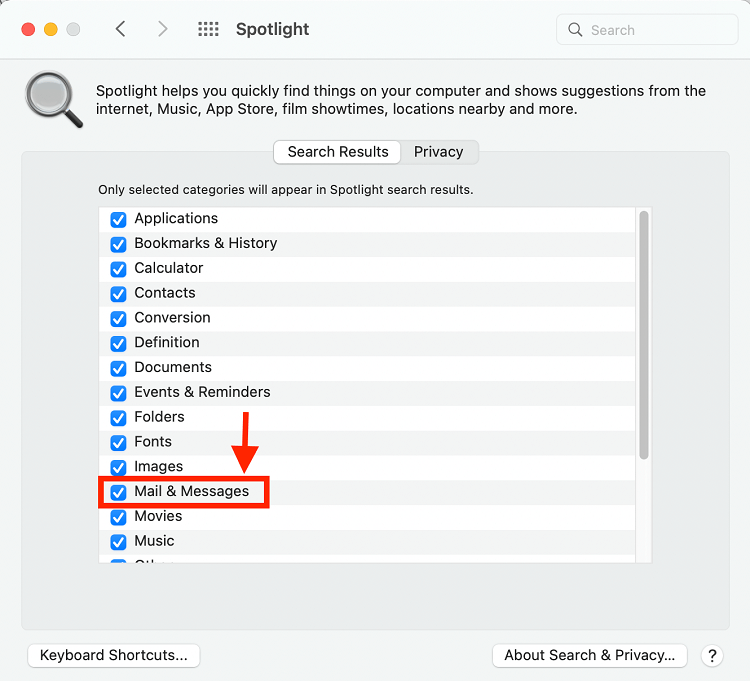Click the Spotlight magnifying glass logo
750x681 pixels.
54,99
